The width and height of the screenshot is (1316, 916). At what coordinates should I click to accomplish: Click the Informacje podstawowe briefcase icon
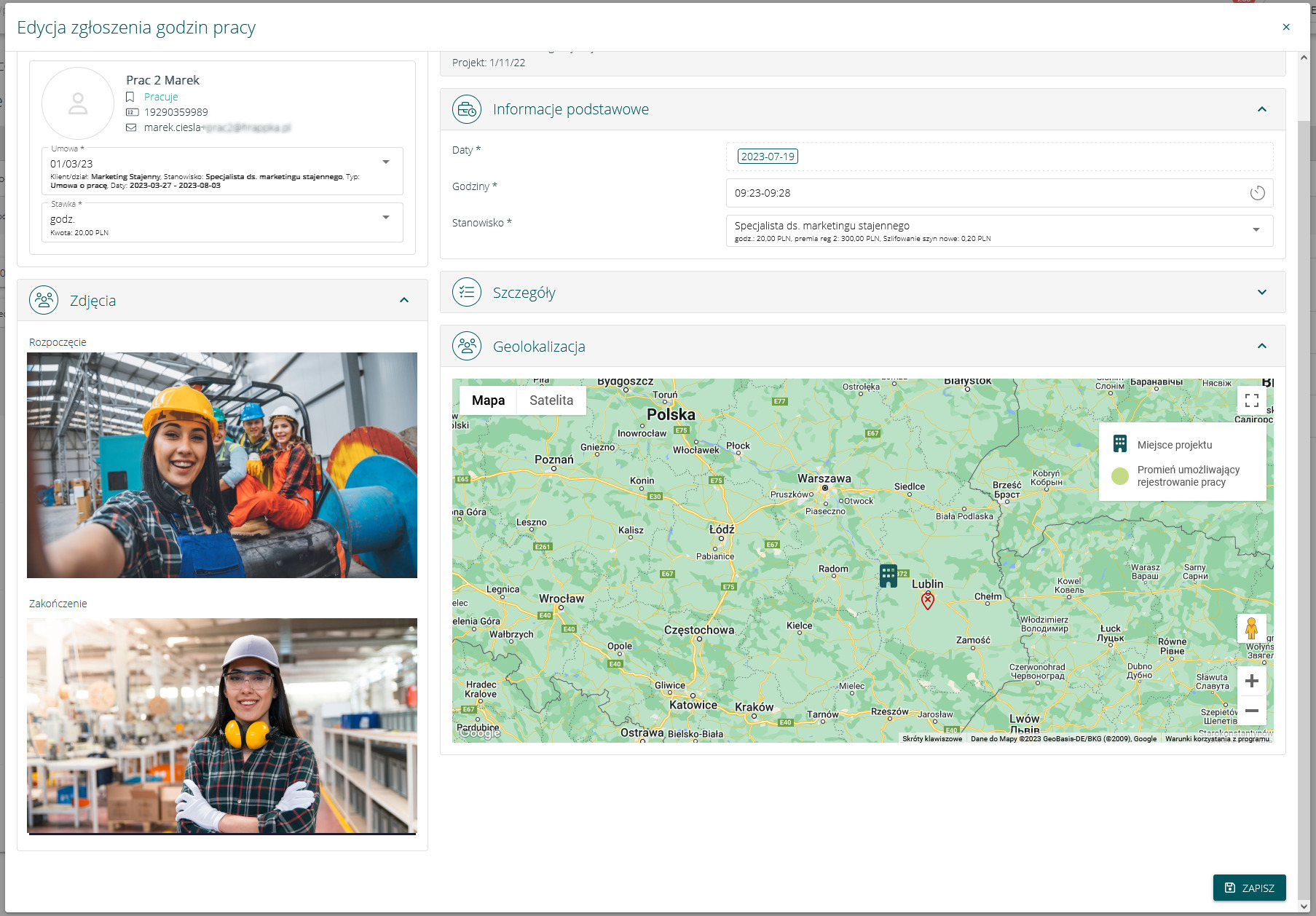[x=467, y=109]
